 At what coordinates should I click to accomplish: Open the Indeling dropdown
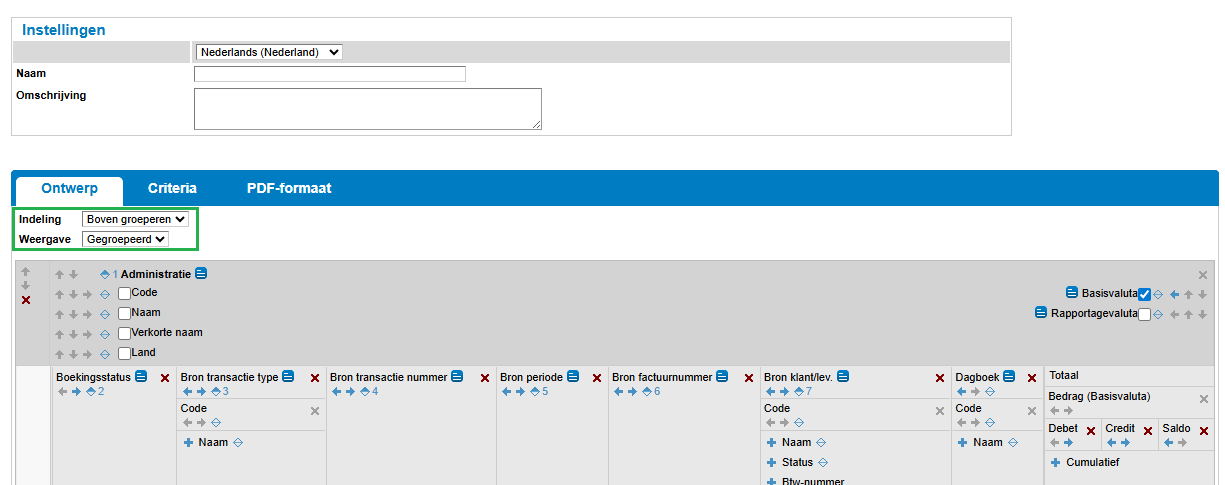tap(135, 219)
